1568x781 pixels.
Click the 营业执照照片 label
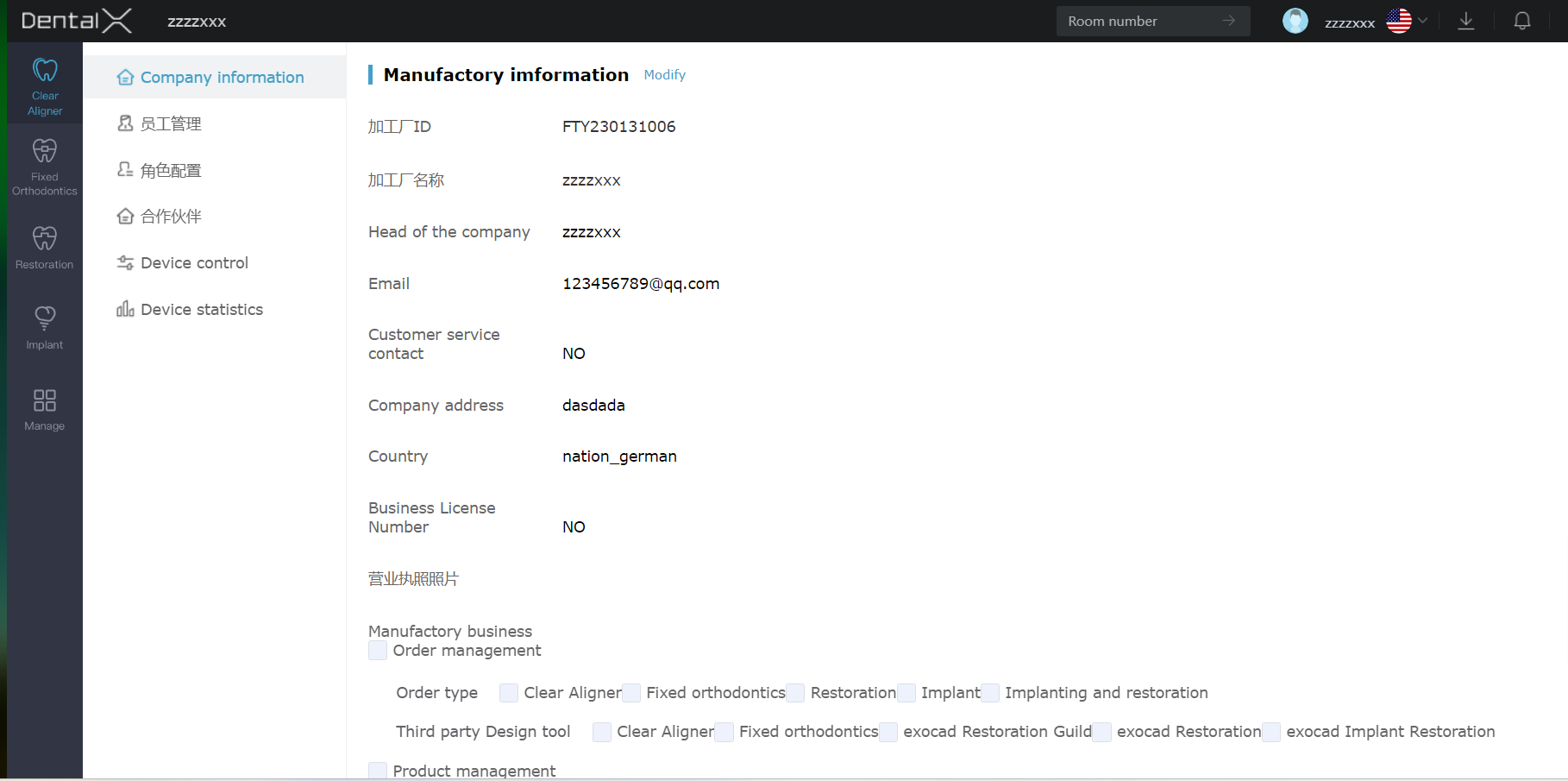click(413, 579)
